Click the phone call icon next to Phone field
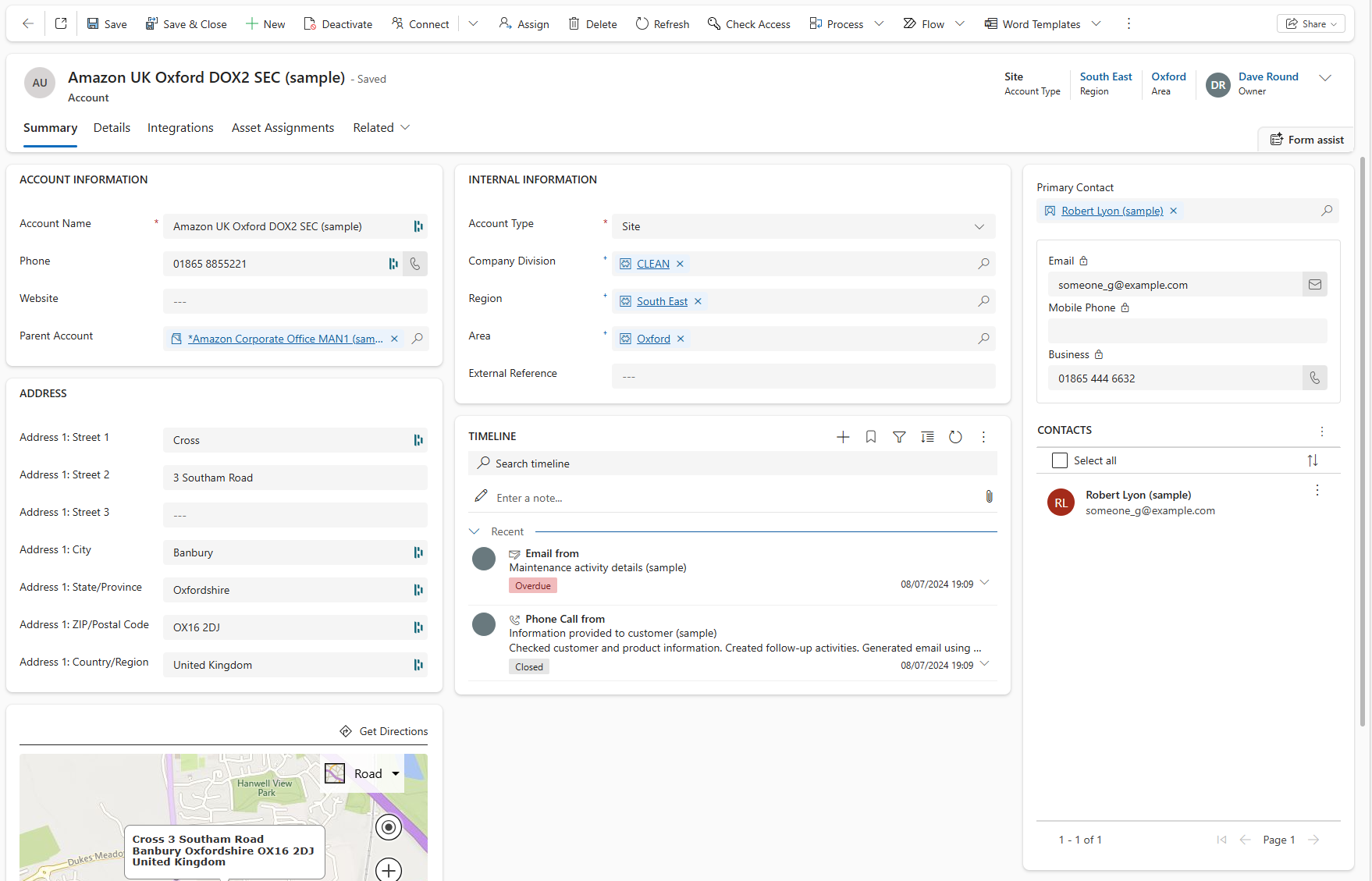1372x881 pixels. click(415, 264)
